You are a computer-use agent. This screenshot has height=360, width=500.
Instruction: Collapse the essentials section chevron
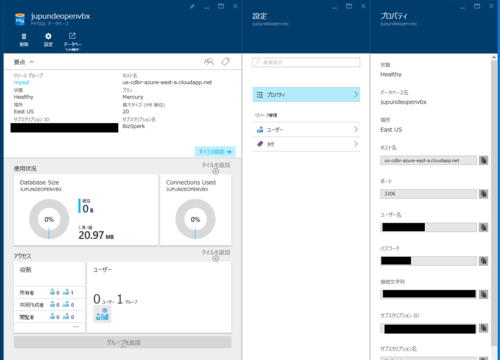(32, 62)
